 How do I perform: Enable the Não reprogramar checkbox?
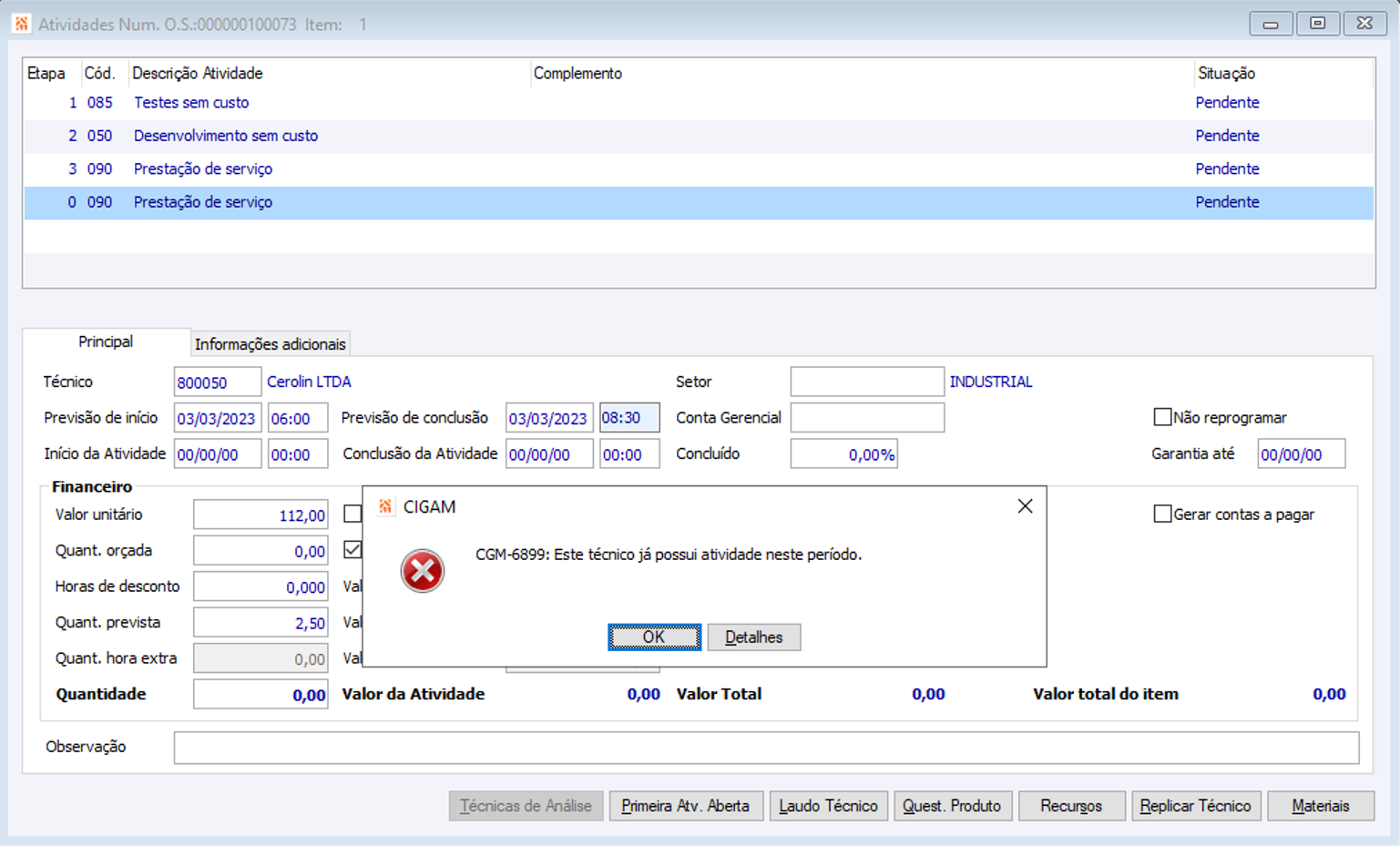(x=1162, y=417)
